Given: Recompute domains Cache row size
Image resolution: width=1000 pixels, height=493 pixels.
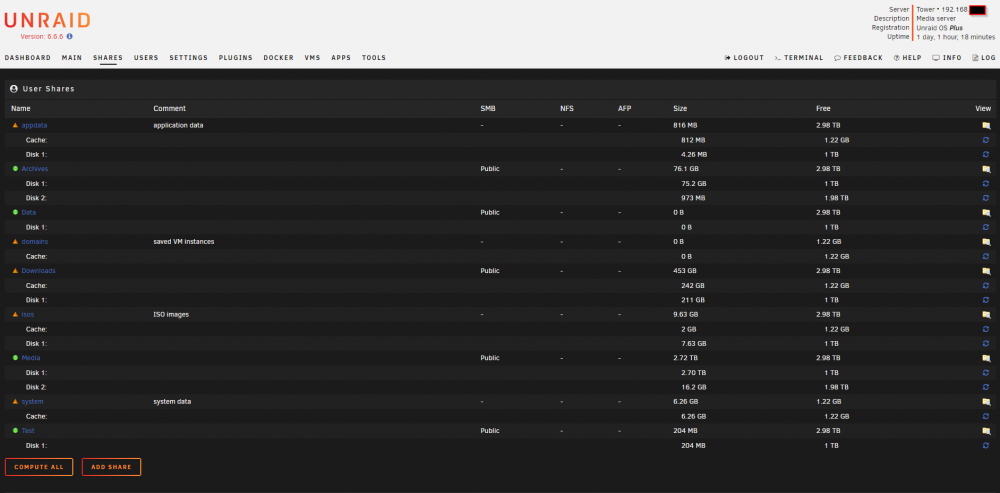Looking at the screenshot, I should pos(986,256).
